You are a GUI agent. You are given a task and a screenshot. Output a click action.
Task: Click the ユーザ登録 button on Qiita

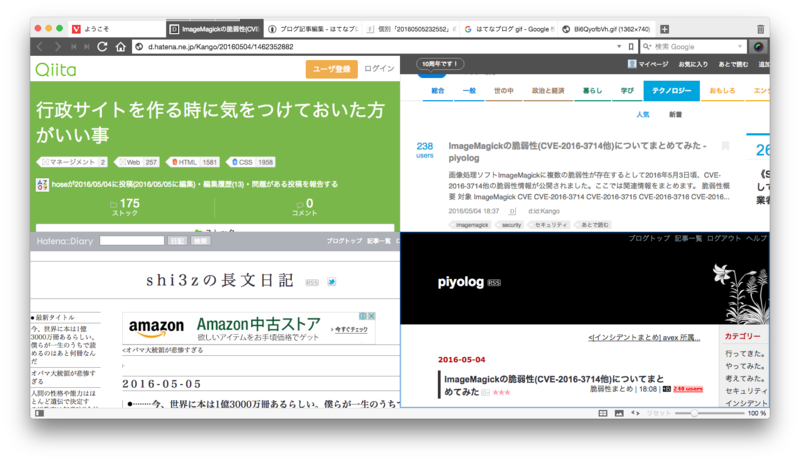pos(332,69)
